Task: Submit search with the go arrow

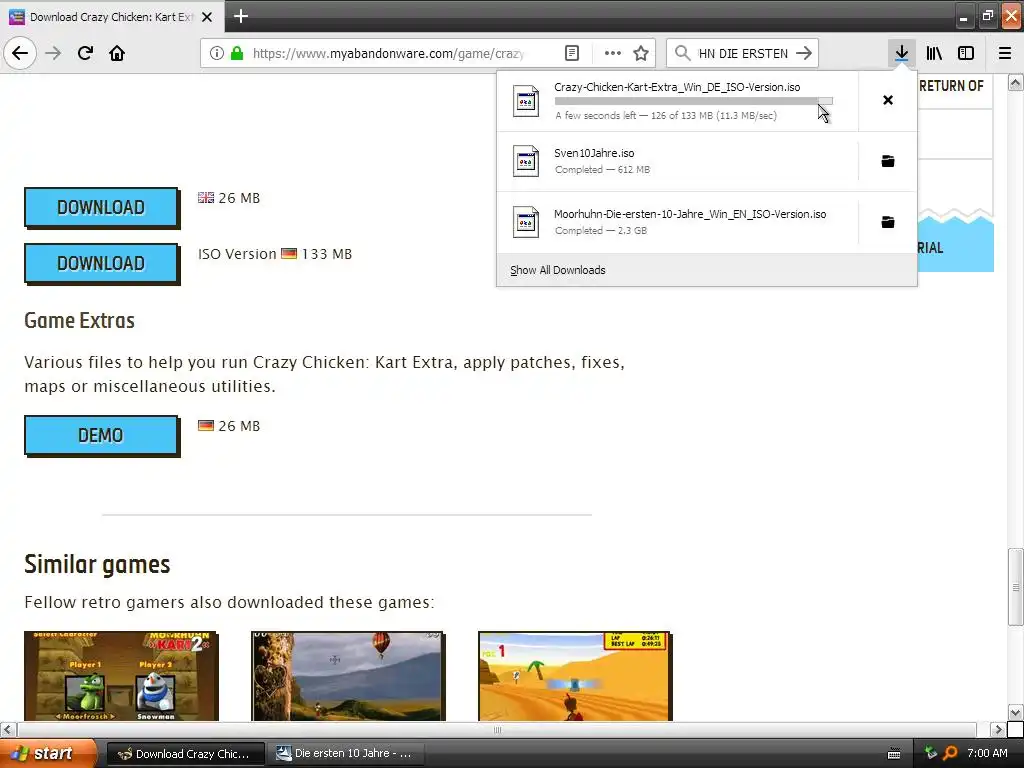Action: [x=804, y=53]
